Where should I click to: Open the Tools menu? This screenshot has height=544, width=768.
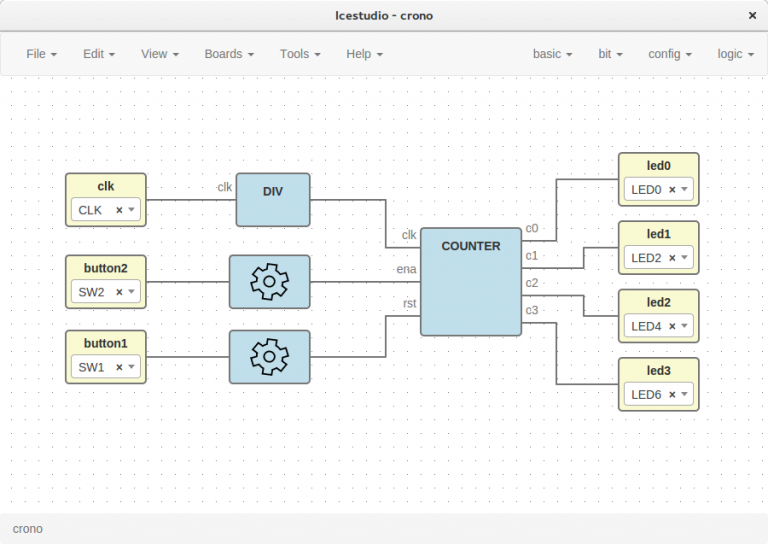coord(300,54)
